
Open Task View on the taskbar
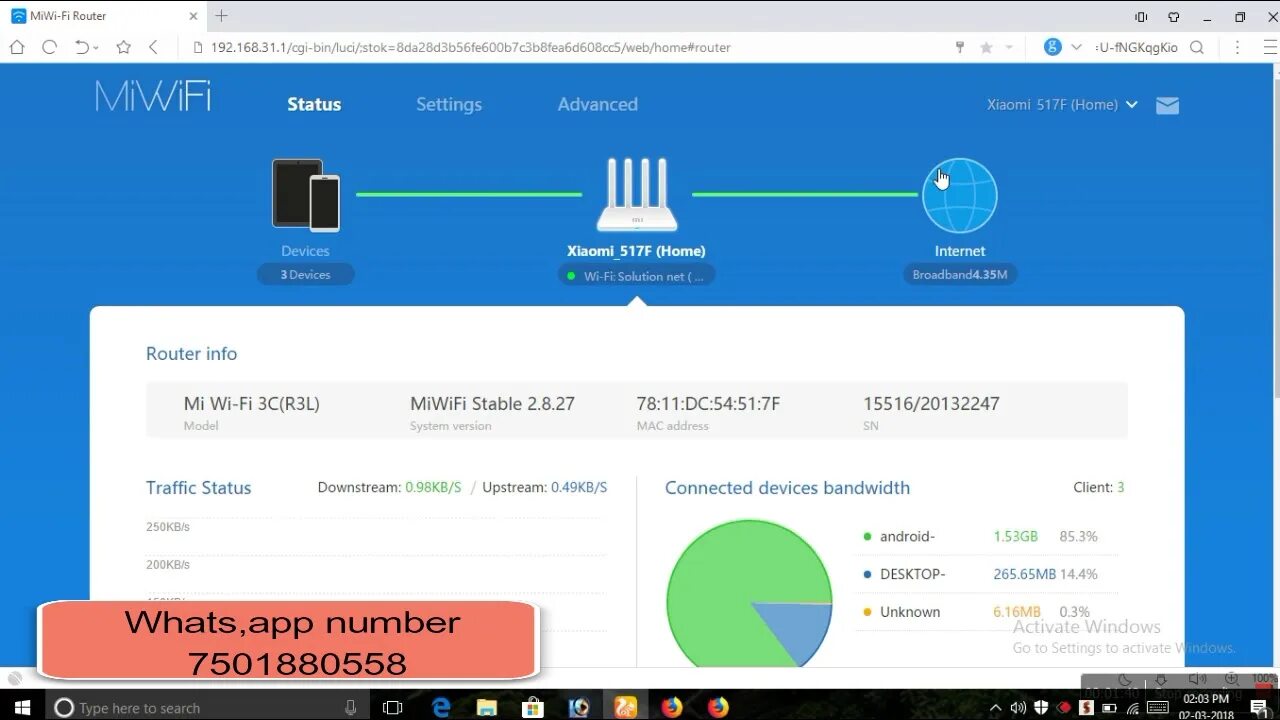tap(393, 707)
